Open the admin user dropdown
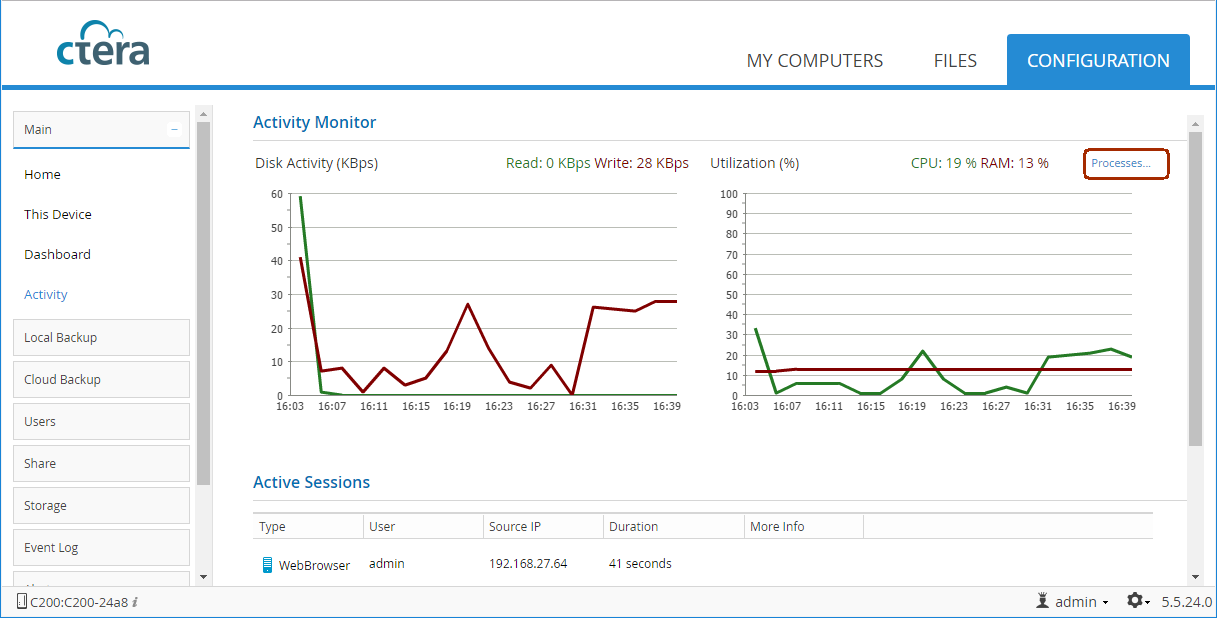This screenshot has width=1217, height=618. [1080, 602]
